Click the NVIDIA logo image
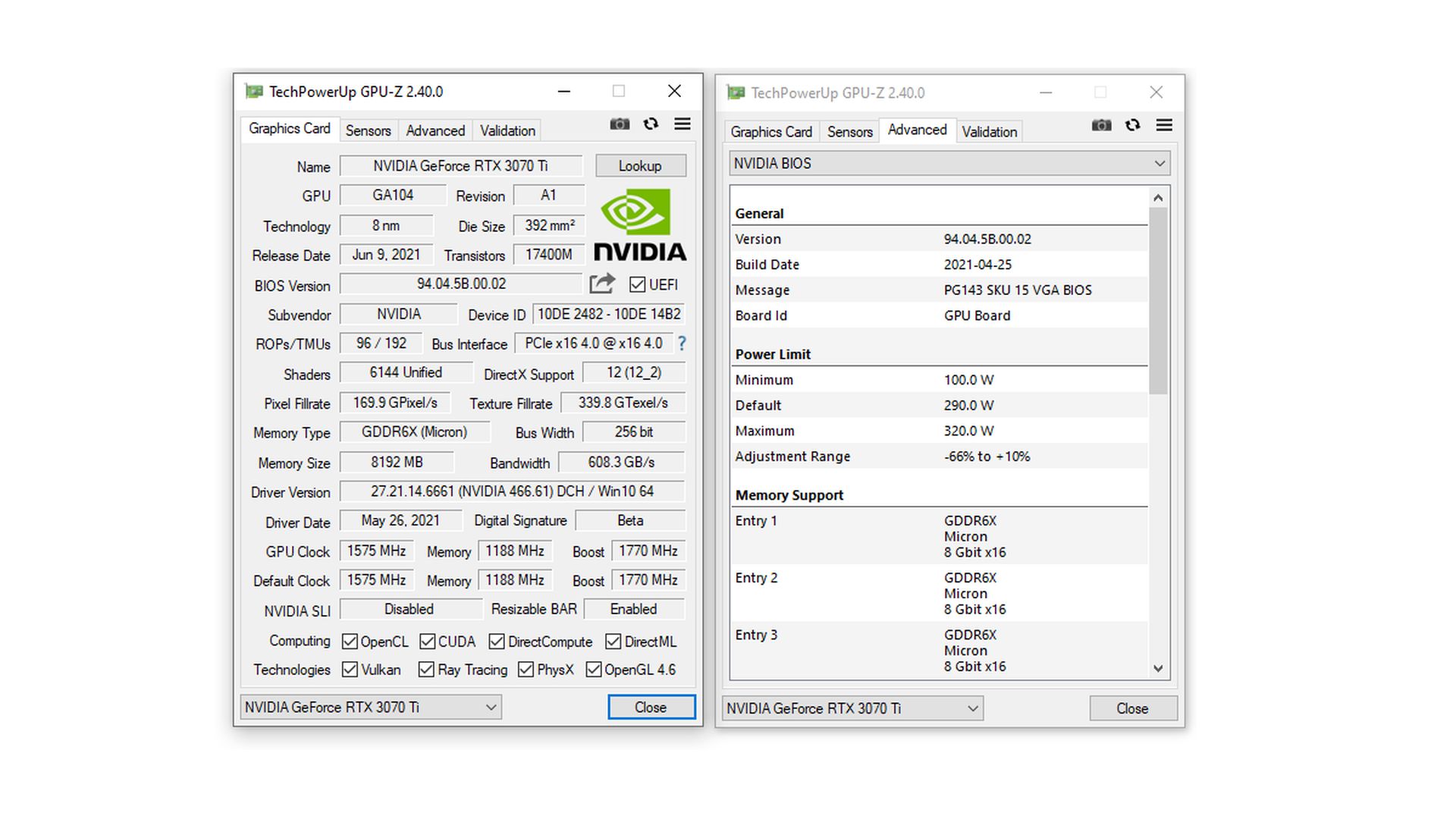This screenshot has height=819, width=1456. click(x=639, y=225)
